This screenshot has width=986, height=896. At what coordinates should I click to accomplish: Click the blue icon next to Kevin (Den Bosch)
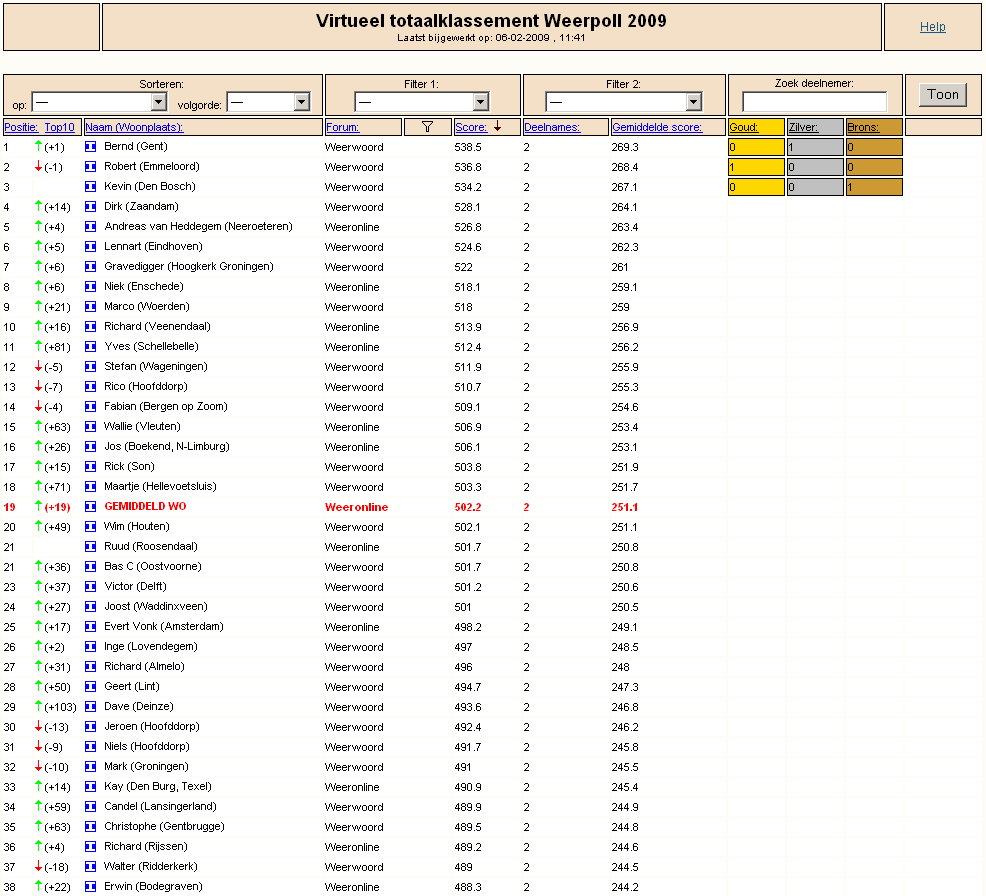tap(91, 187)
